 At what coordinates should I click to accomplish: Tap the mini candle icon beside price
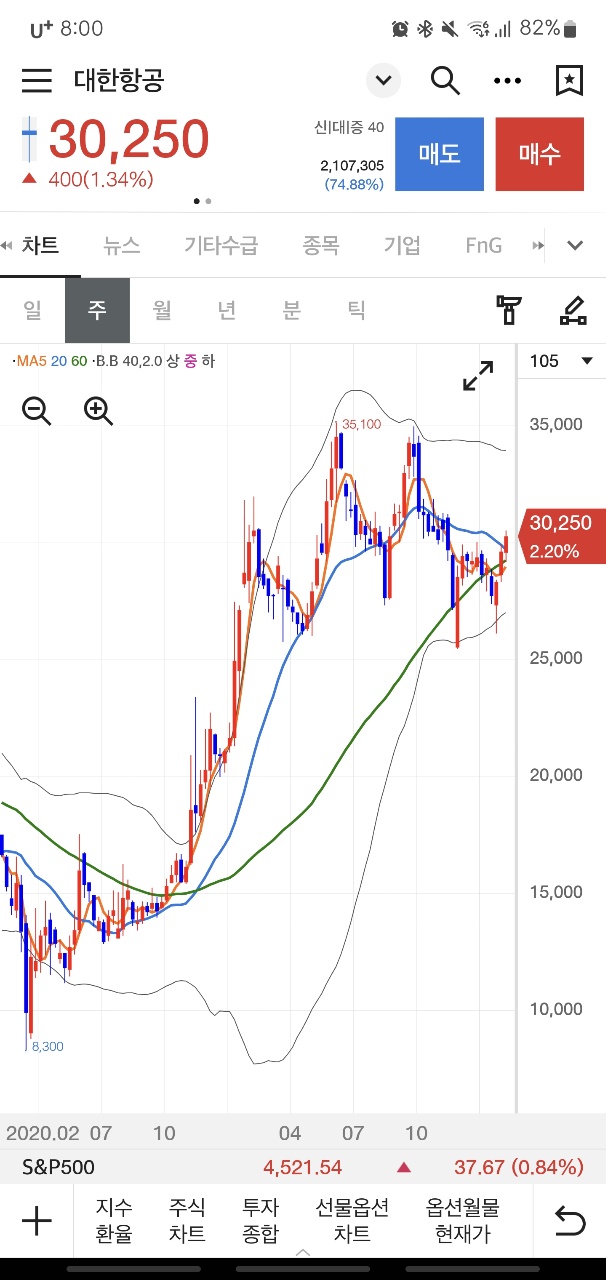[31, 140]
